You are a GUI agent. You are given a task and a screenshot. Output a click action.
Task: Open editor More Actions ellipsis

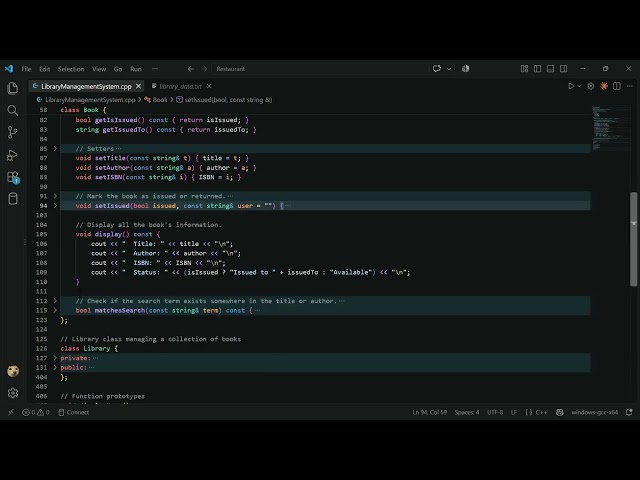tap(630, 86)
